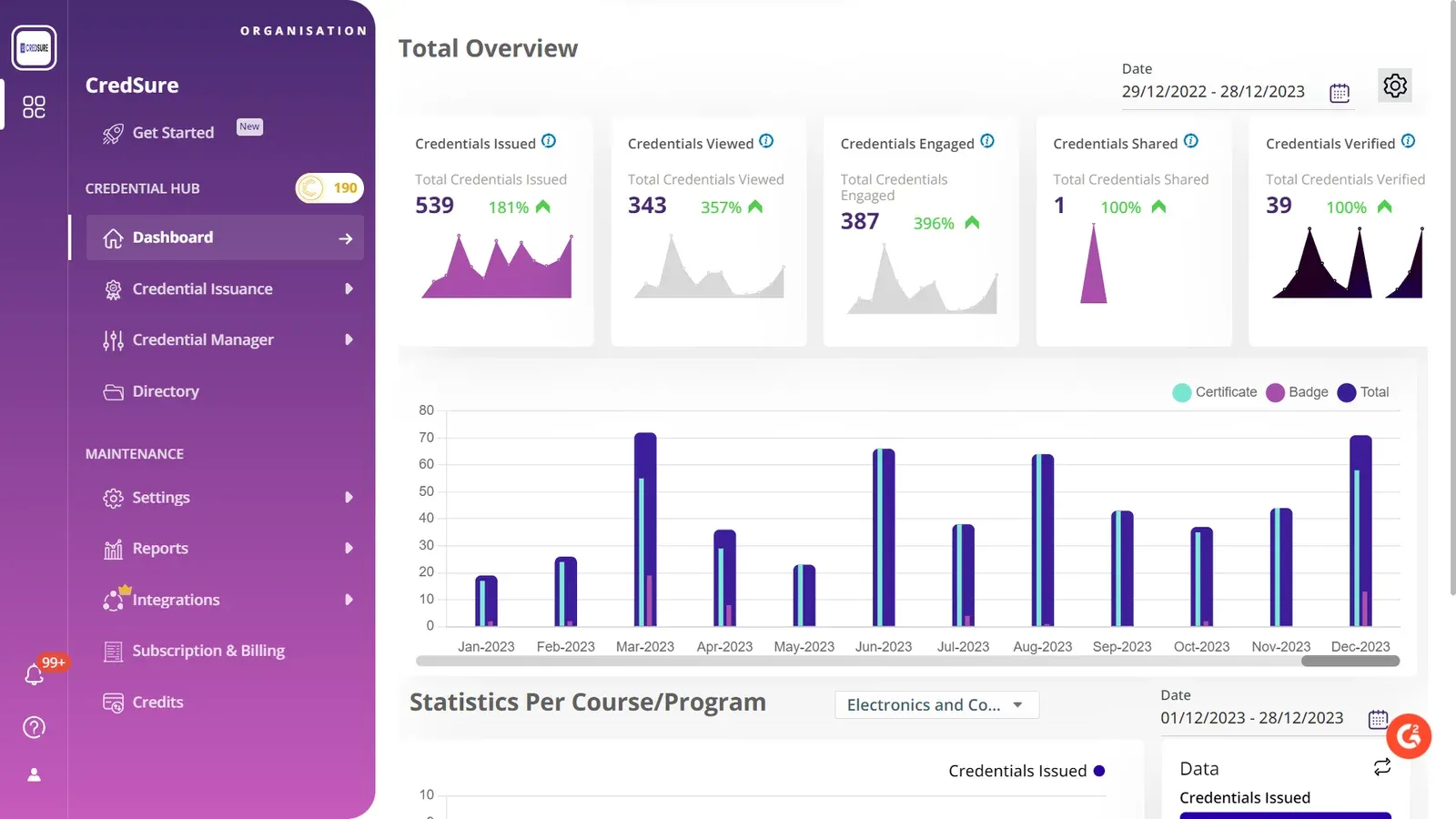
Task: Expand Credential Issuance submenu arrow
Action: coord(349,289)
